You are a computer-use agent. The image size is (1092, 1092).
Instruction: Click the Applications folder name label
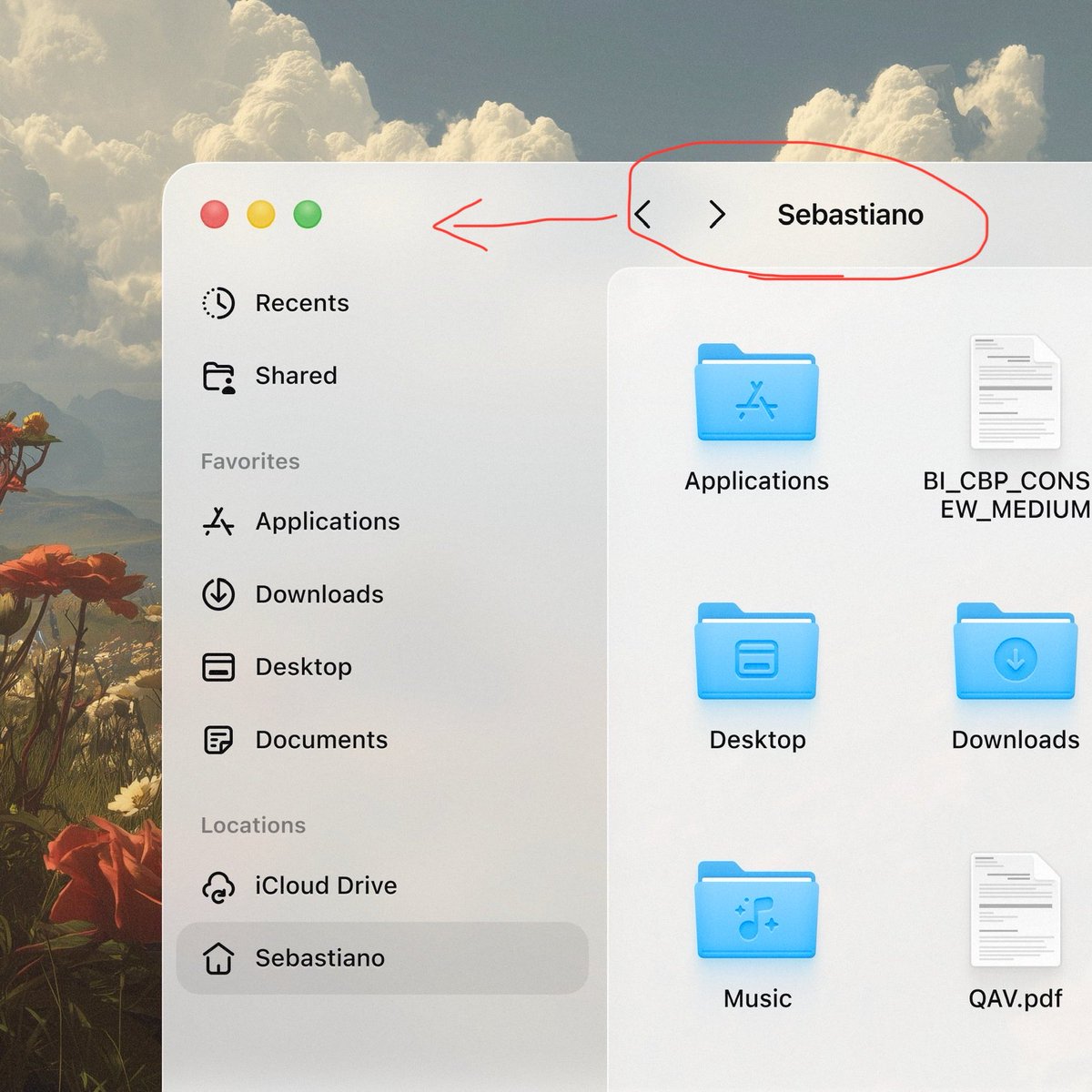(757, 481)
